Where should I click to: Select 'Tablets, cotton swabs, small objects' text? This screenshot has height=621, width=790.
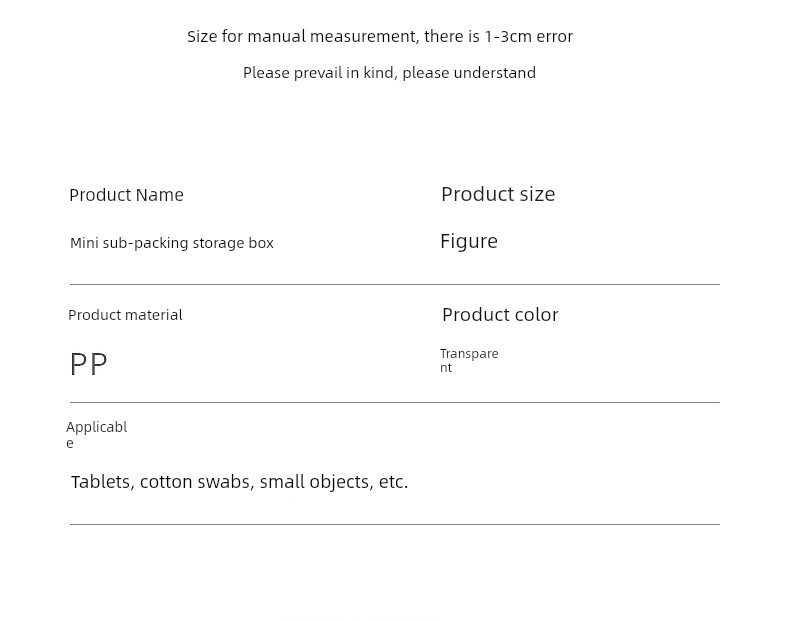click(x=222, y=482)
